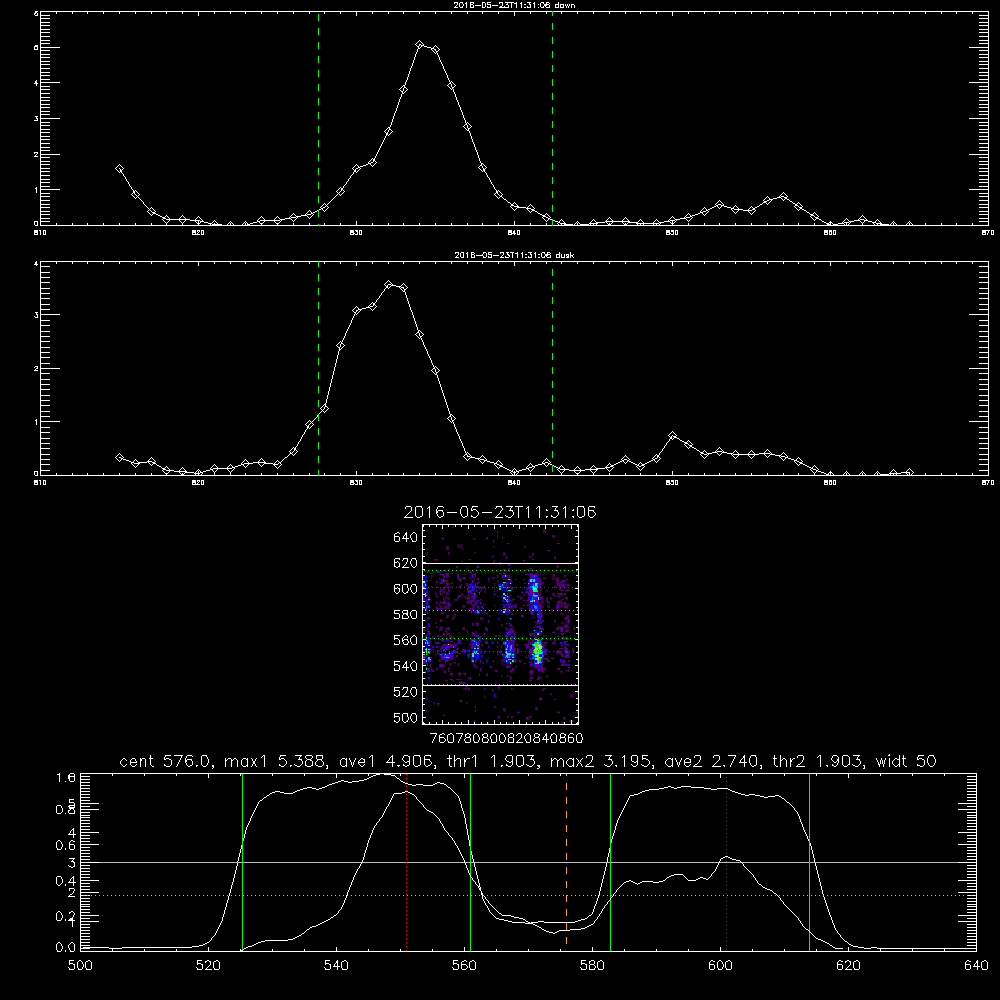Click the 'thr2 1.903' value
Screen dimensions: 1000x1000
819,761
